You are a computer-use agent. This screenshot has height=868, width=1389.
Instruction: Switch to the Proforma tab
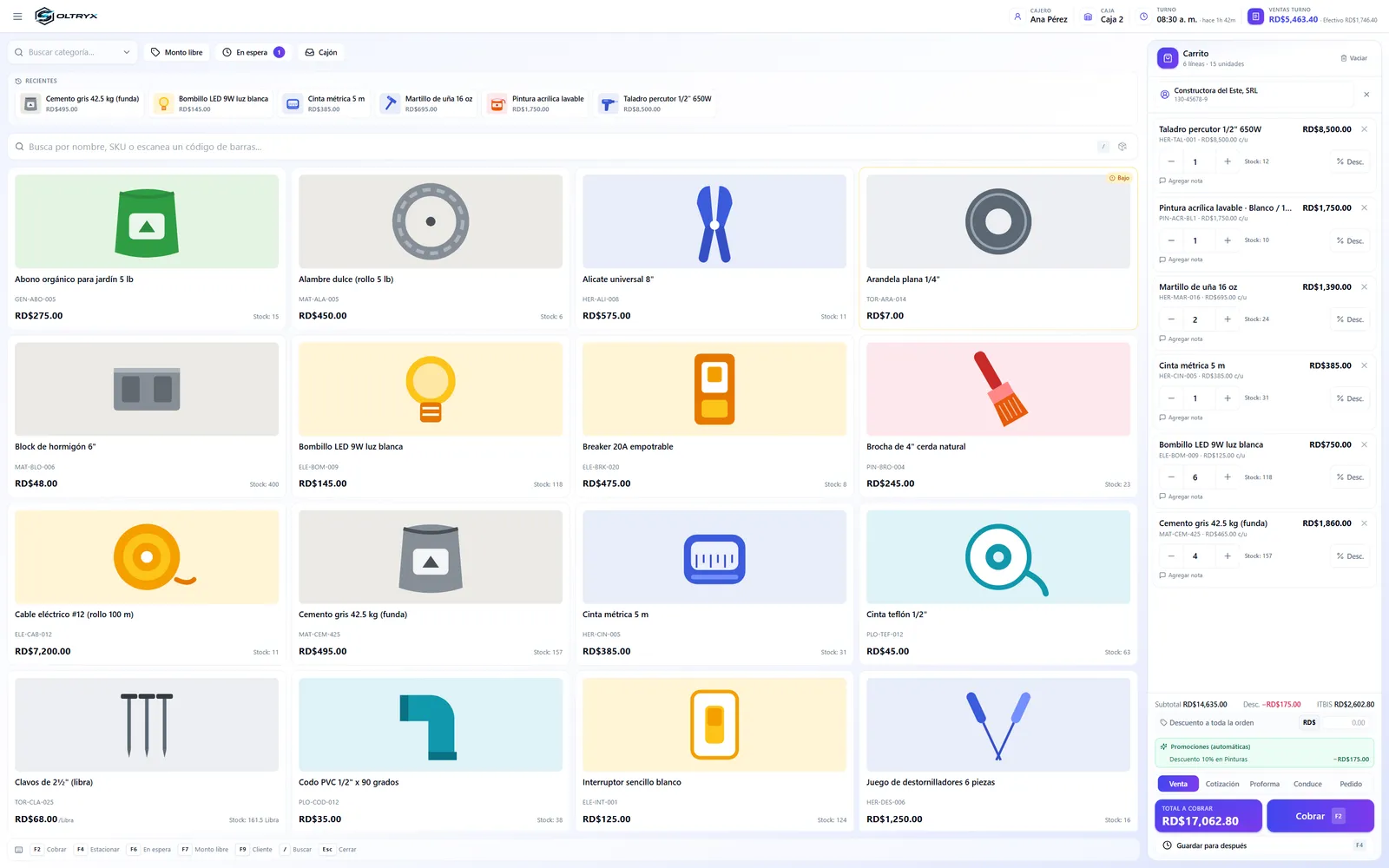1265,784
